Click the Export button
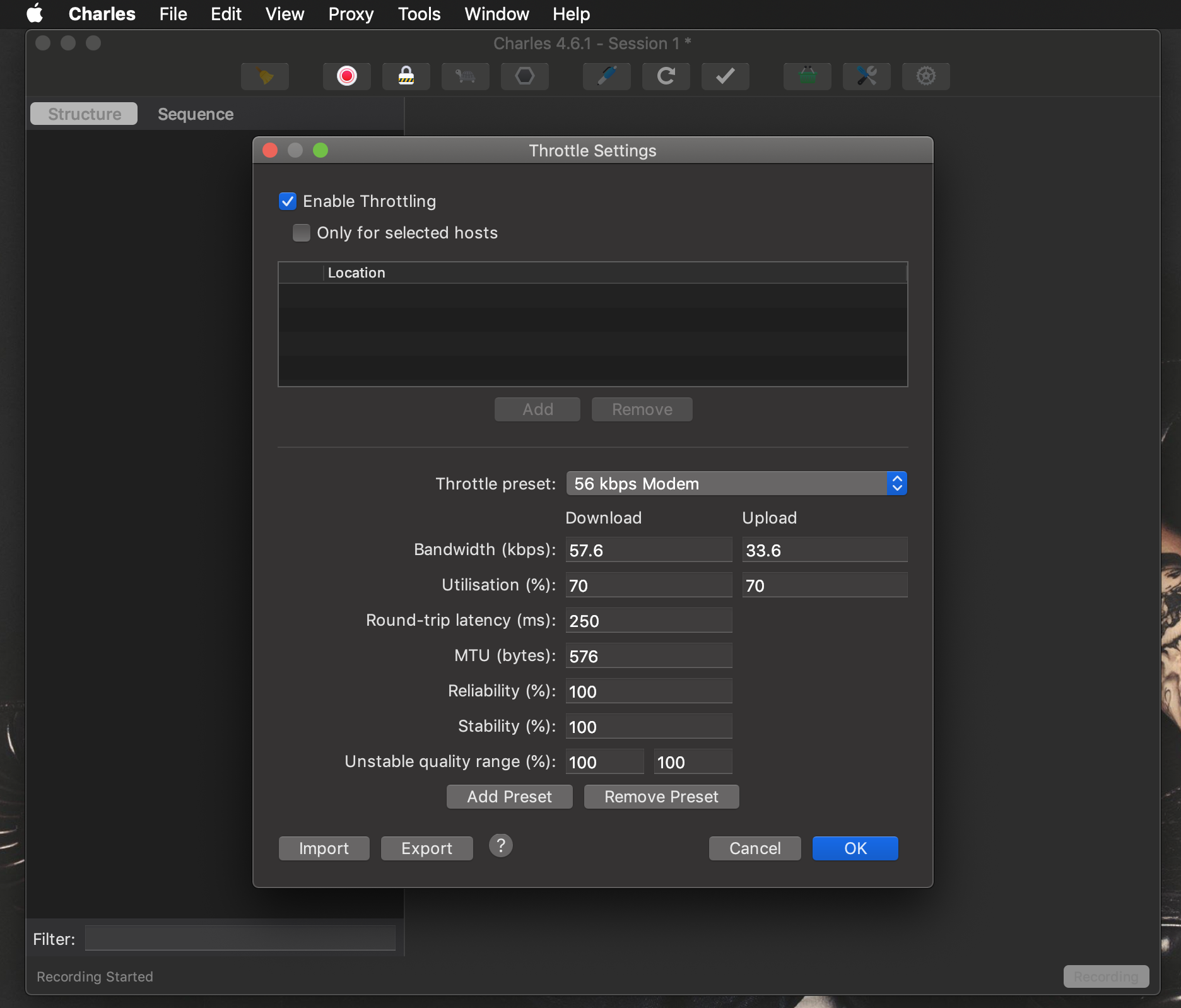This screenshot has width=1181, height=1008. (426, 848)
